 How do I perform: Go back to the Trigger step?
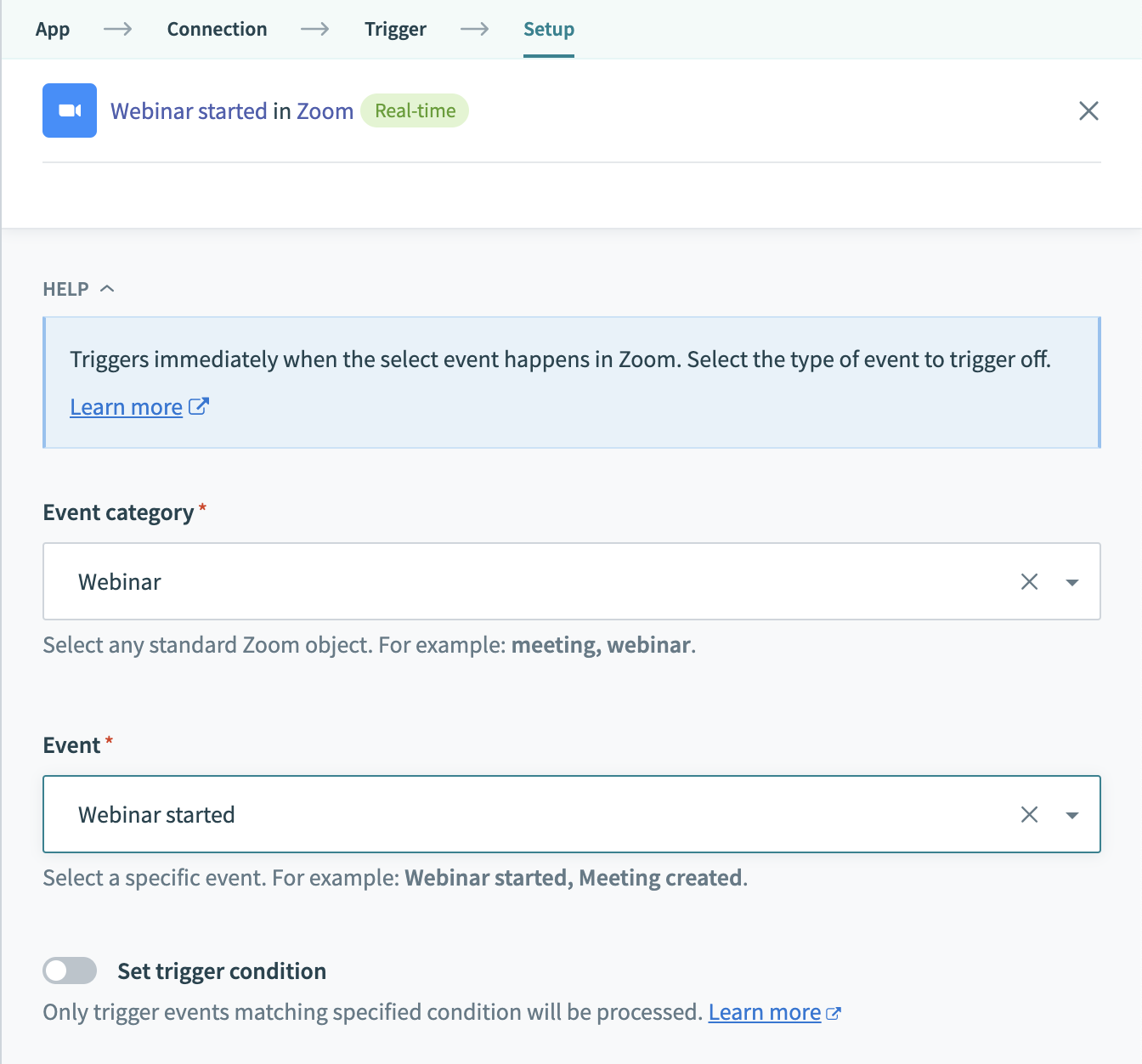395,29
